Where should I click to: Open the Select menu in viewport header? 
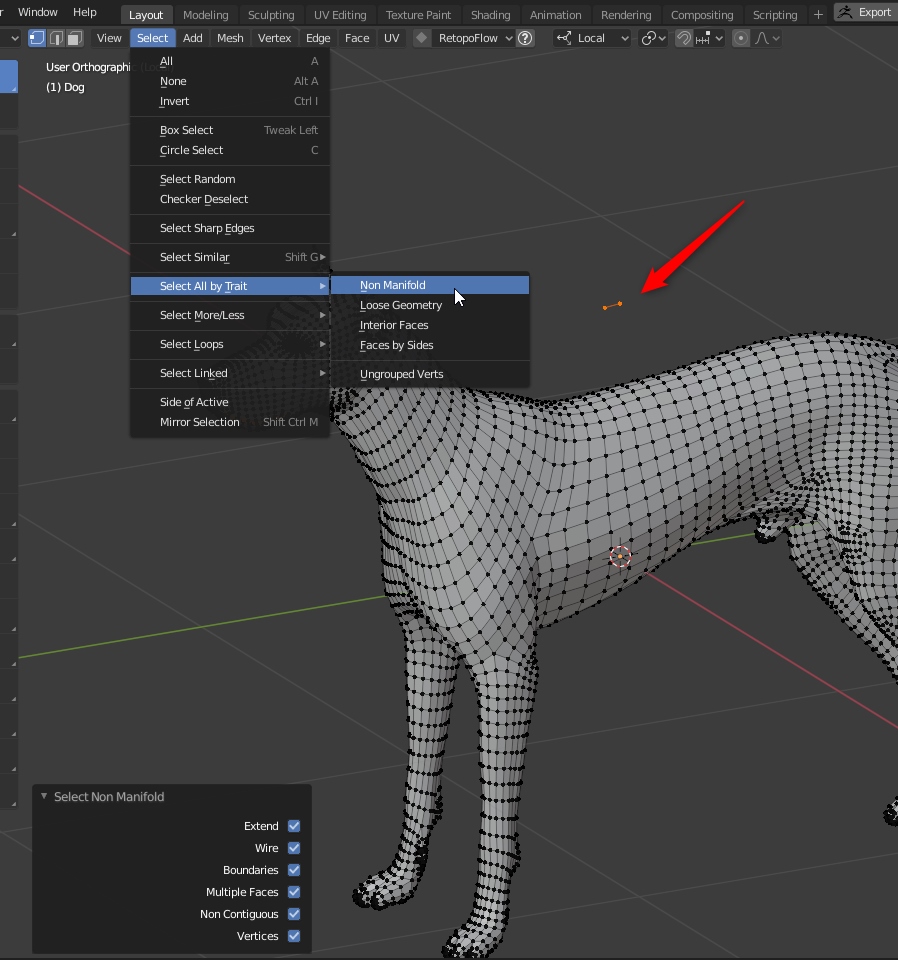pos(152,38)
